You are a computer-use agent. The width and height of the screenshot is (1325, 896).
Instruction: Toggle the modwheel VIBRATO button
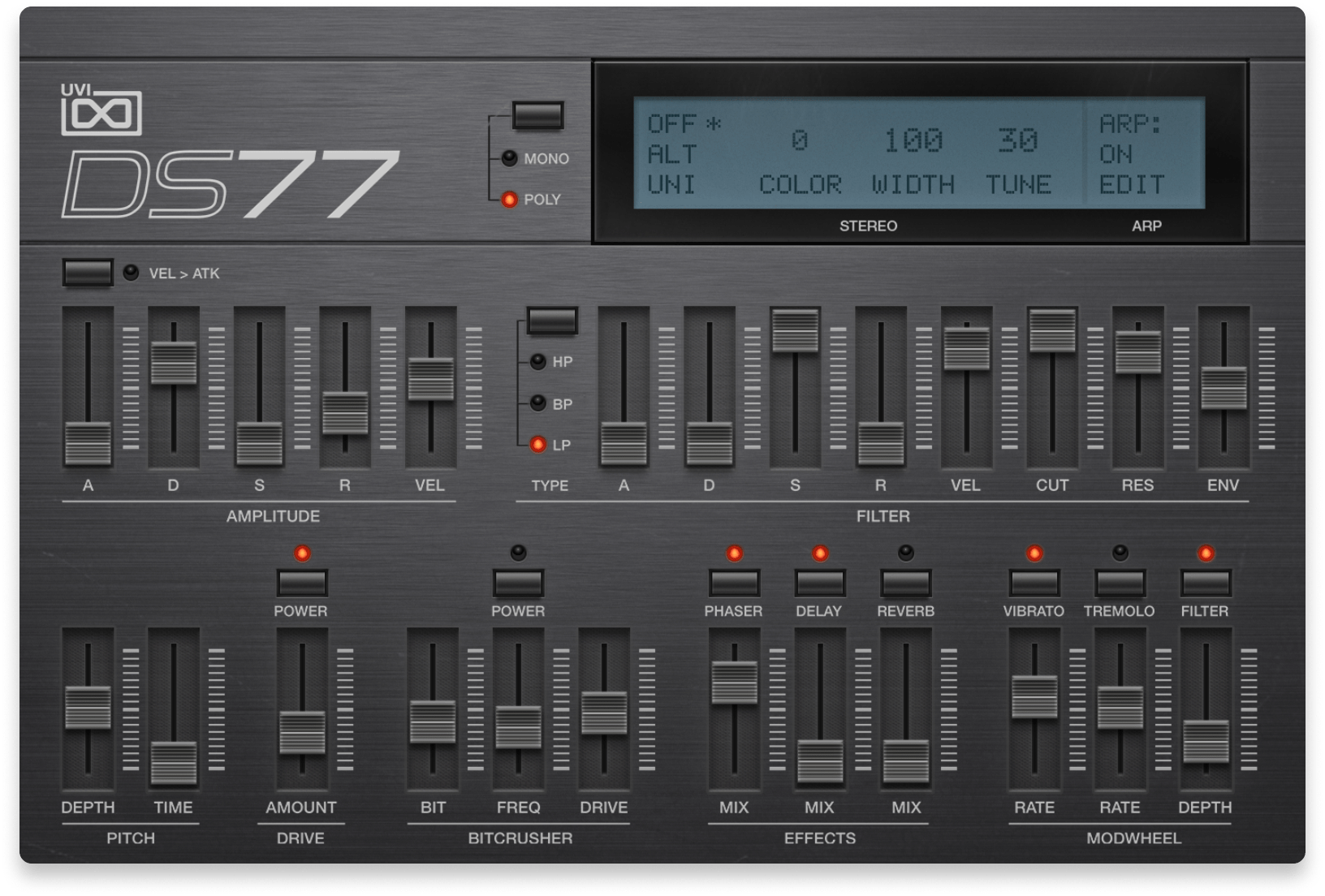point(1034,583)
